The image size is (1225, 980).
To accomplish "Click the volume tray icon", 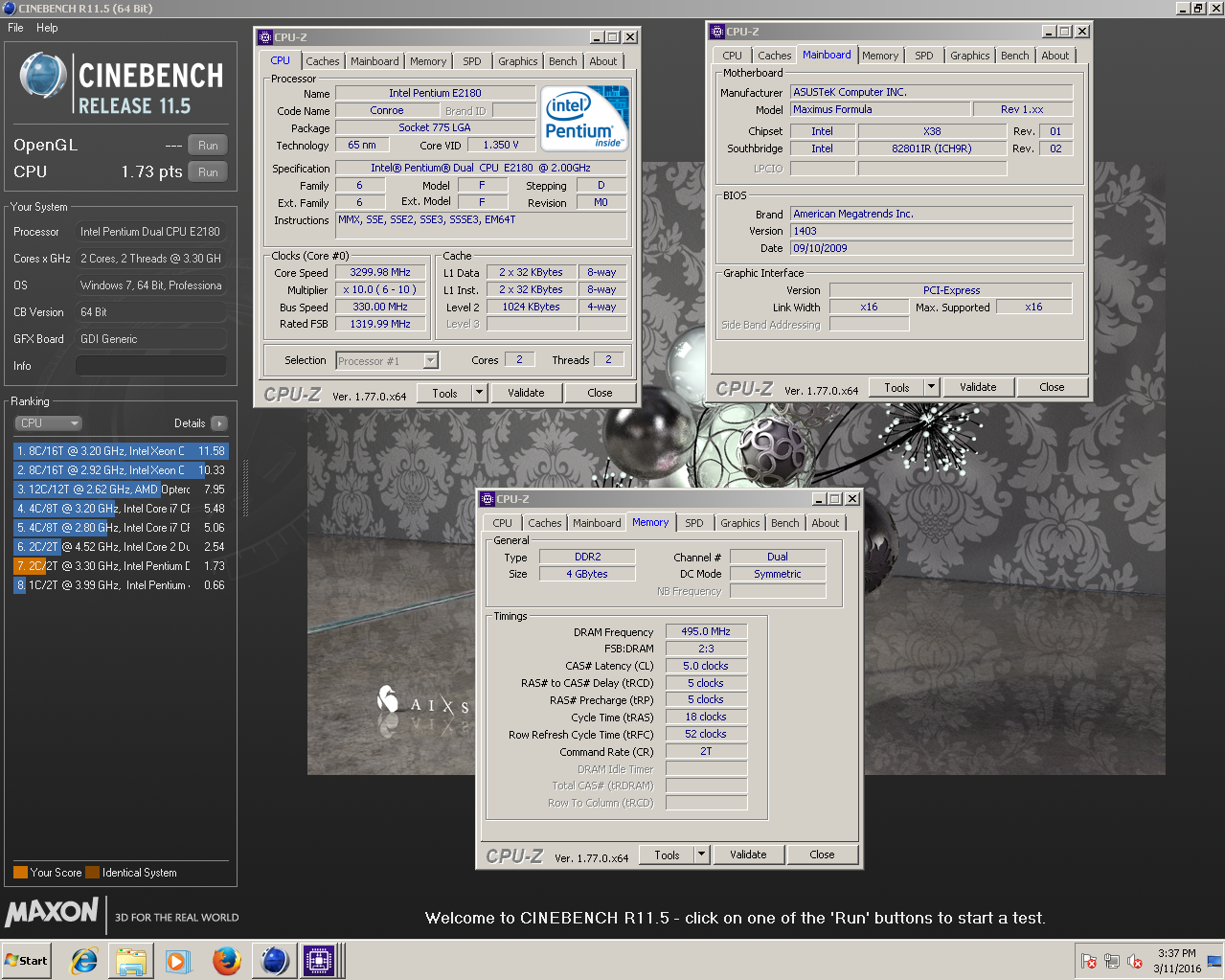I will (x=1135, y=961).
